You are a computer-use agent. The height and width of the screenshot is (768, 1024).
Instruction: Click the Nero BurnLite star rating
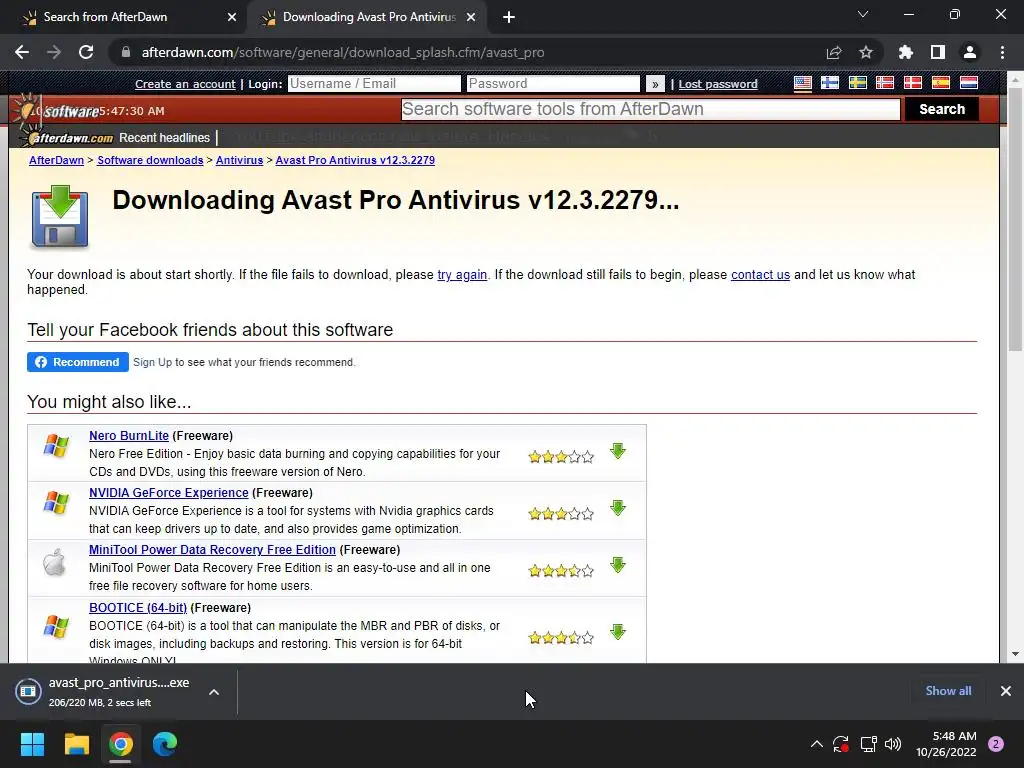point(561,456)
